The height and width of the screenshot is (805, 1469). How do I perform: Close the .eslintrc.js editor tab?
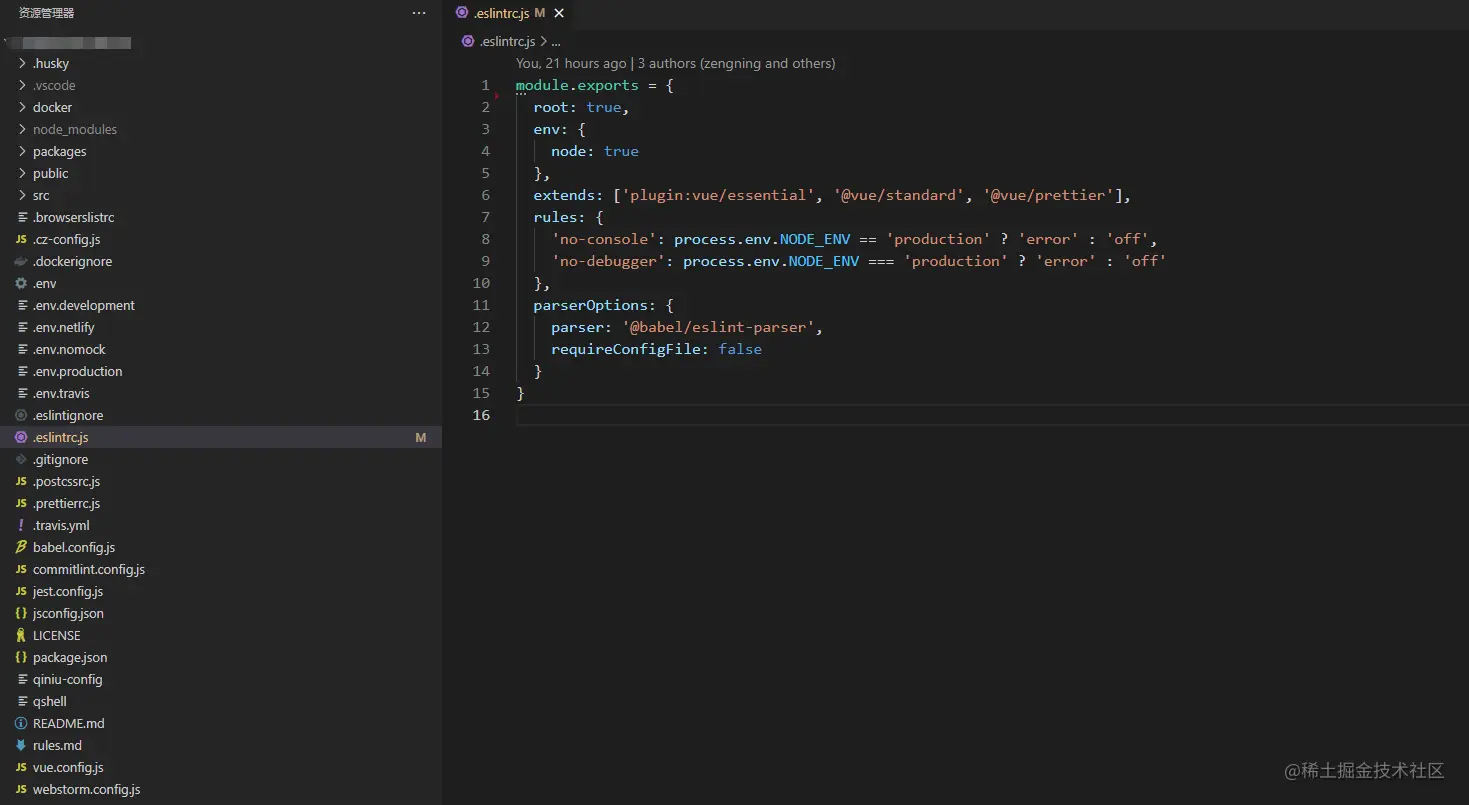pyautogui.click(x=559, y=13)
